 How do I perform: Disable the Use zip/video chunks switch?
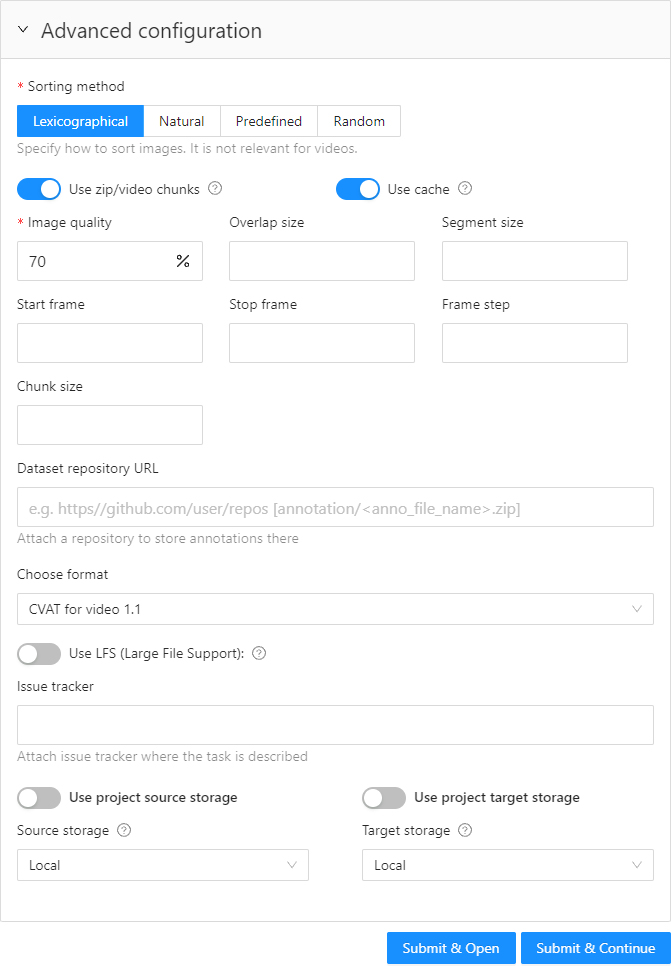click(39, 189)
